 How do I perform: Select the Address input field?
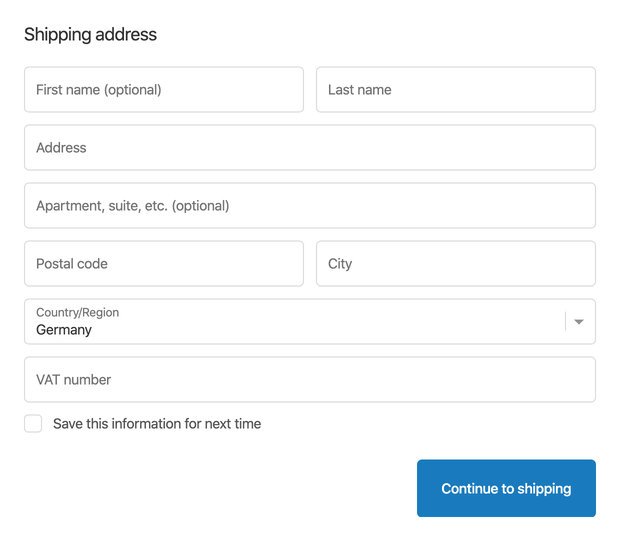click(x=310, y=147)
